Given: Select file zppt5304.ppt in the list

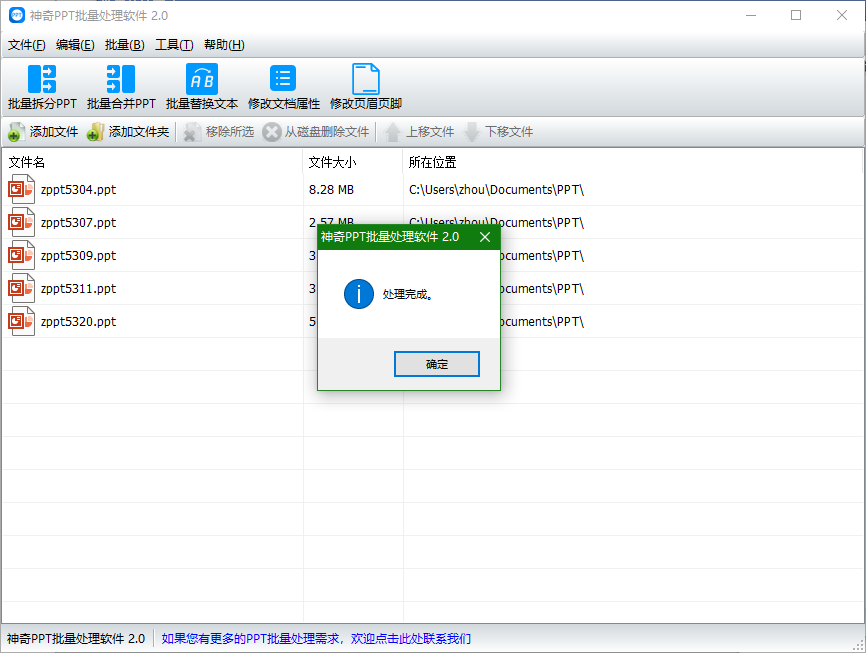Looking at the screenshot, I should coord(78,189).
